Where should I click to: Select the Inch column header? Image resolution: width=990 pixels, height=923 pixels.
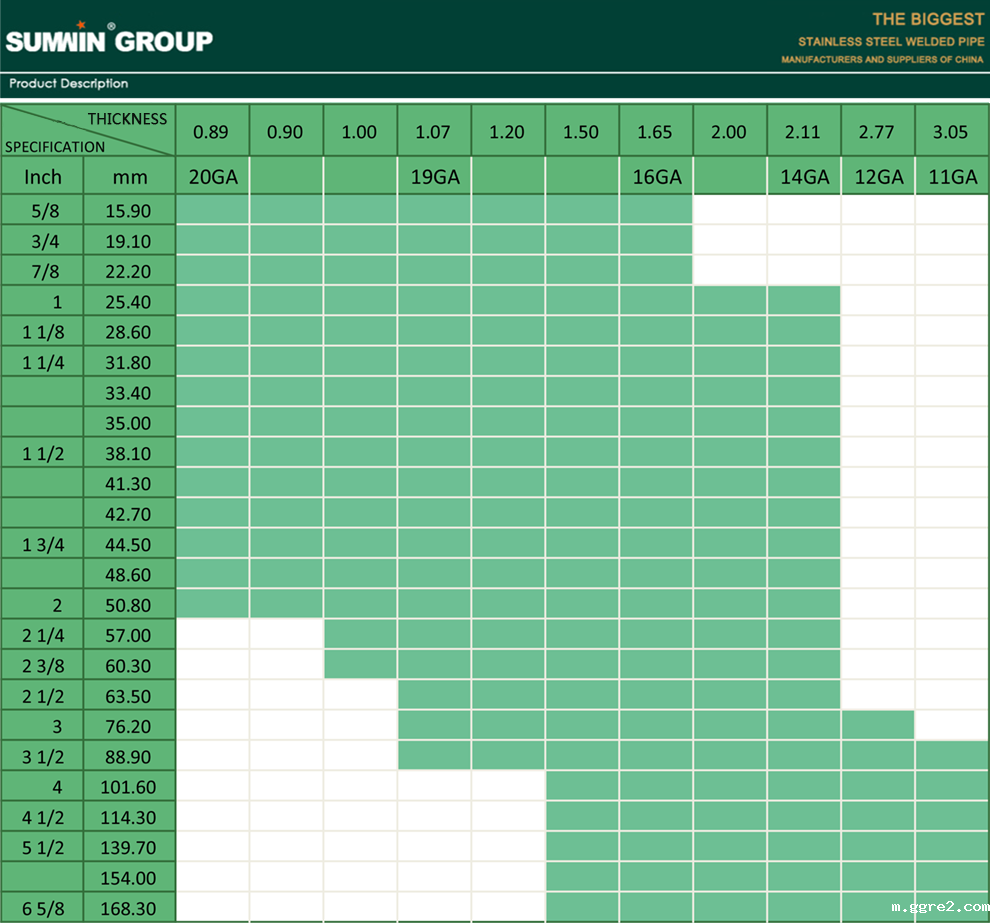pos(43,178)
